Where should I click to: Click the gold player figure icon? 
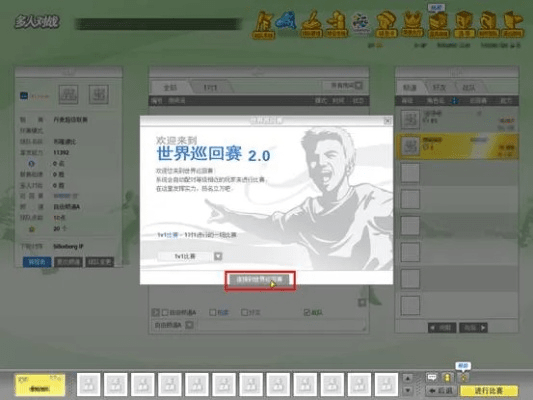[x=337, y=24]
